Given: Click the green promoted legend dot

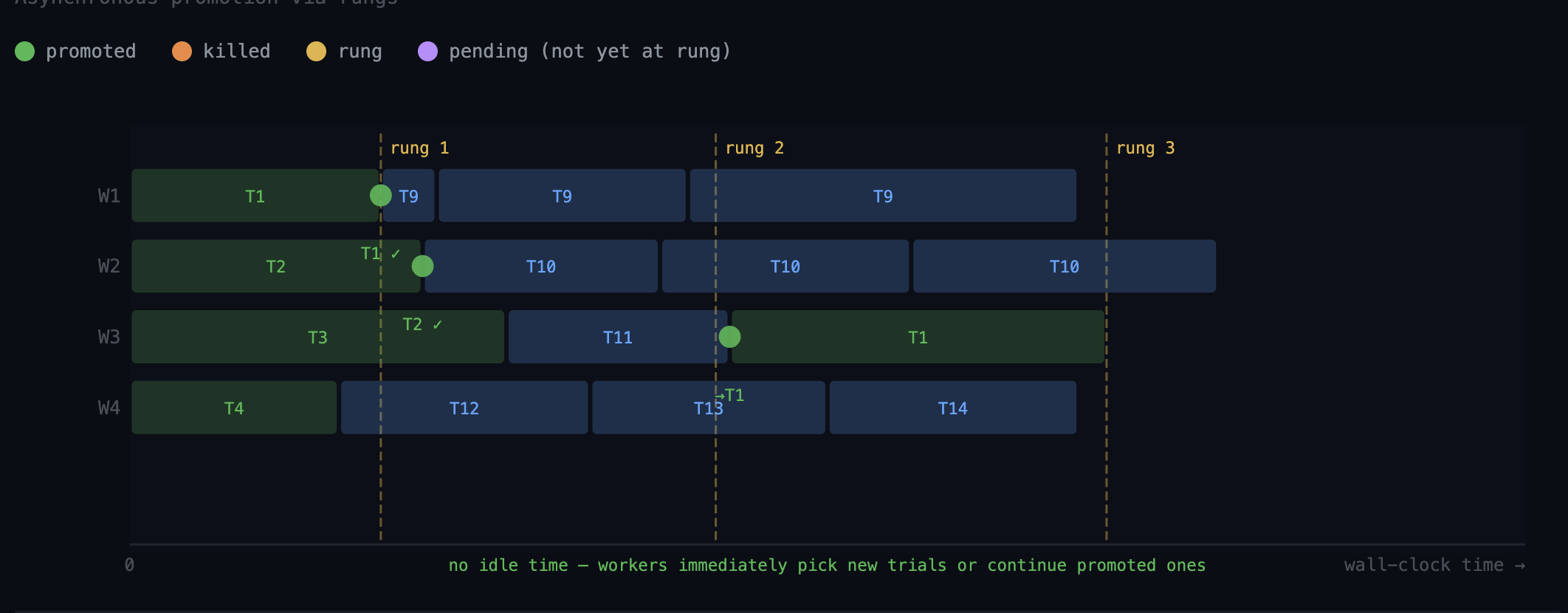Looking at the screenshot, I should 25,51.
